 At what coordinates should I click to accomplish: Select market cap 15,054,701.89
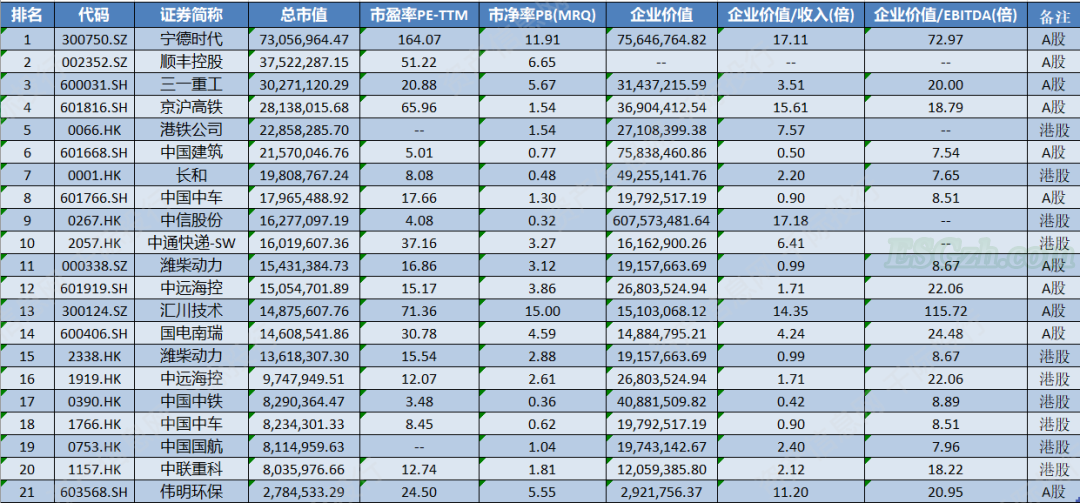pos(304,288)
